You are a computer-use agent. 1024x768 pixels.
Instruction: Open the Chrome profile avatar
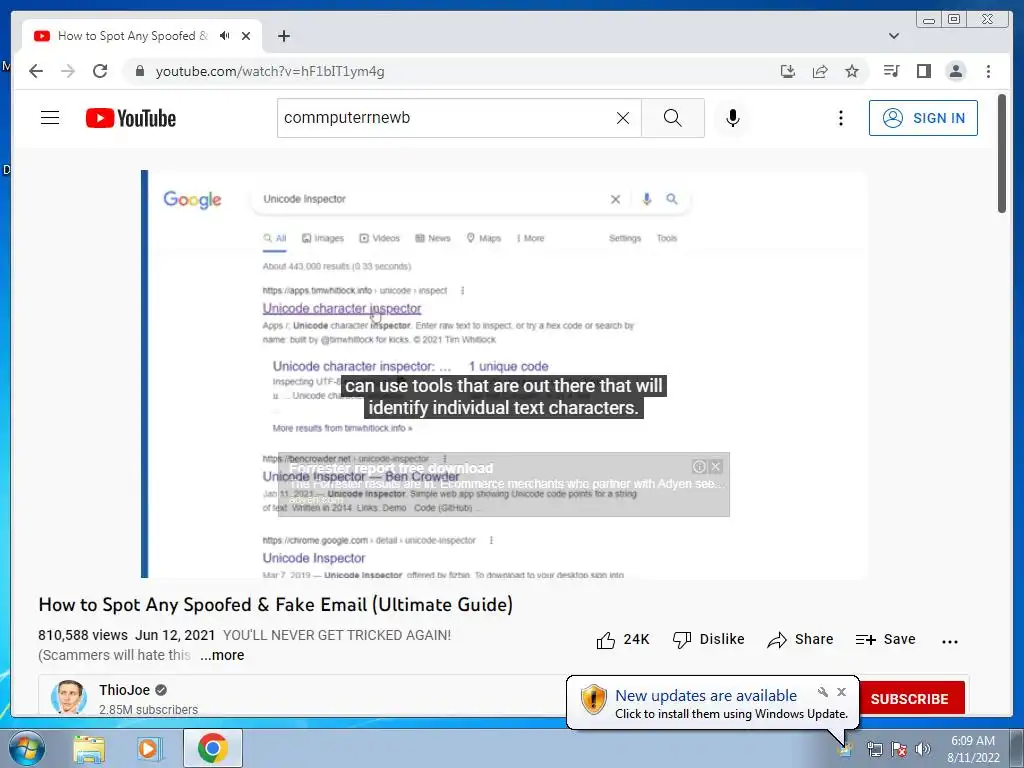tap(955, 71)
